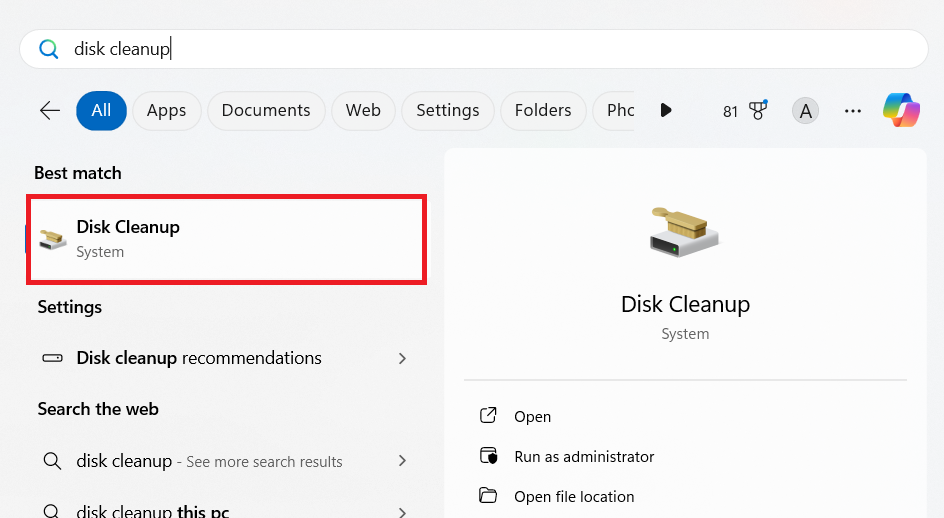Expand chevron for 'See more search results'

click(x=402, y=461)
